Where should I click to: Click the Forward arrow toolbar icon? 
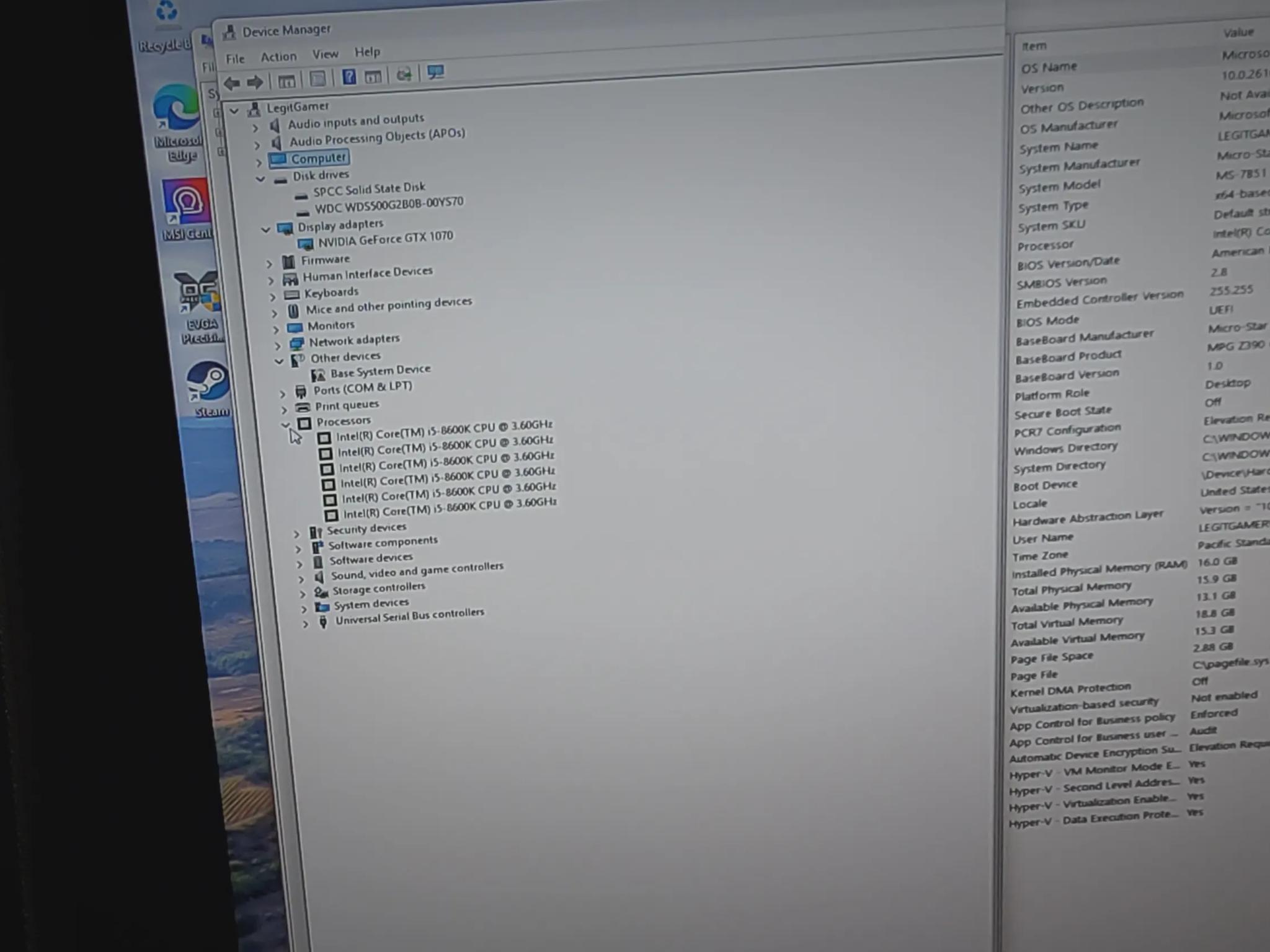coord(254,82)
